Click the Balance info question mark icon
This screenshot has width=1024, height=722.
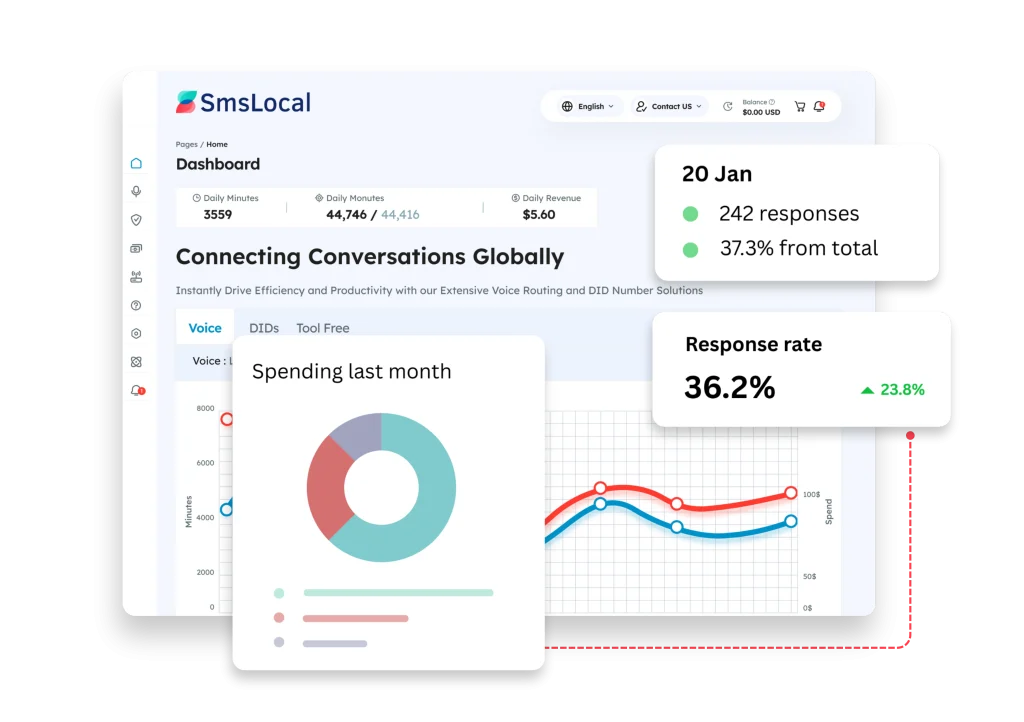coord(772,102)
